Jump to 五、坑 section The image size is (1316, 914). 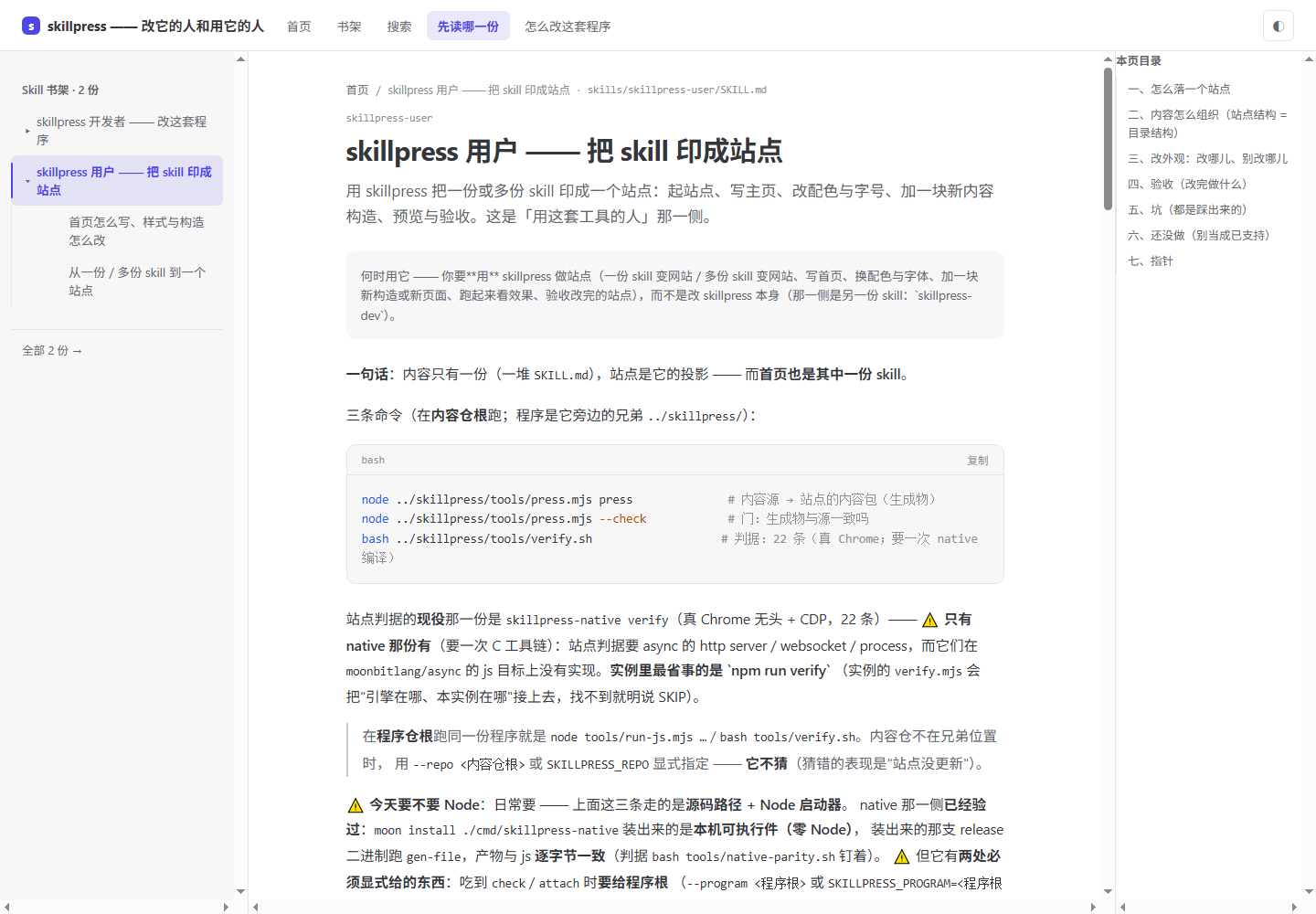pyautogui.click(x=1187, y=209)
